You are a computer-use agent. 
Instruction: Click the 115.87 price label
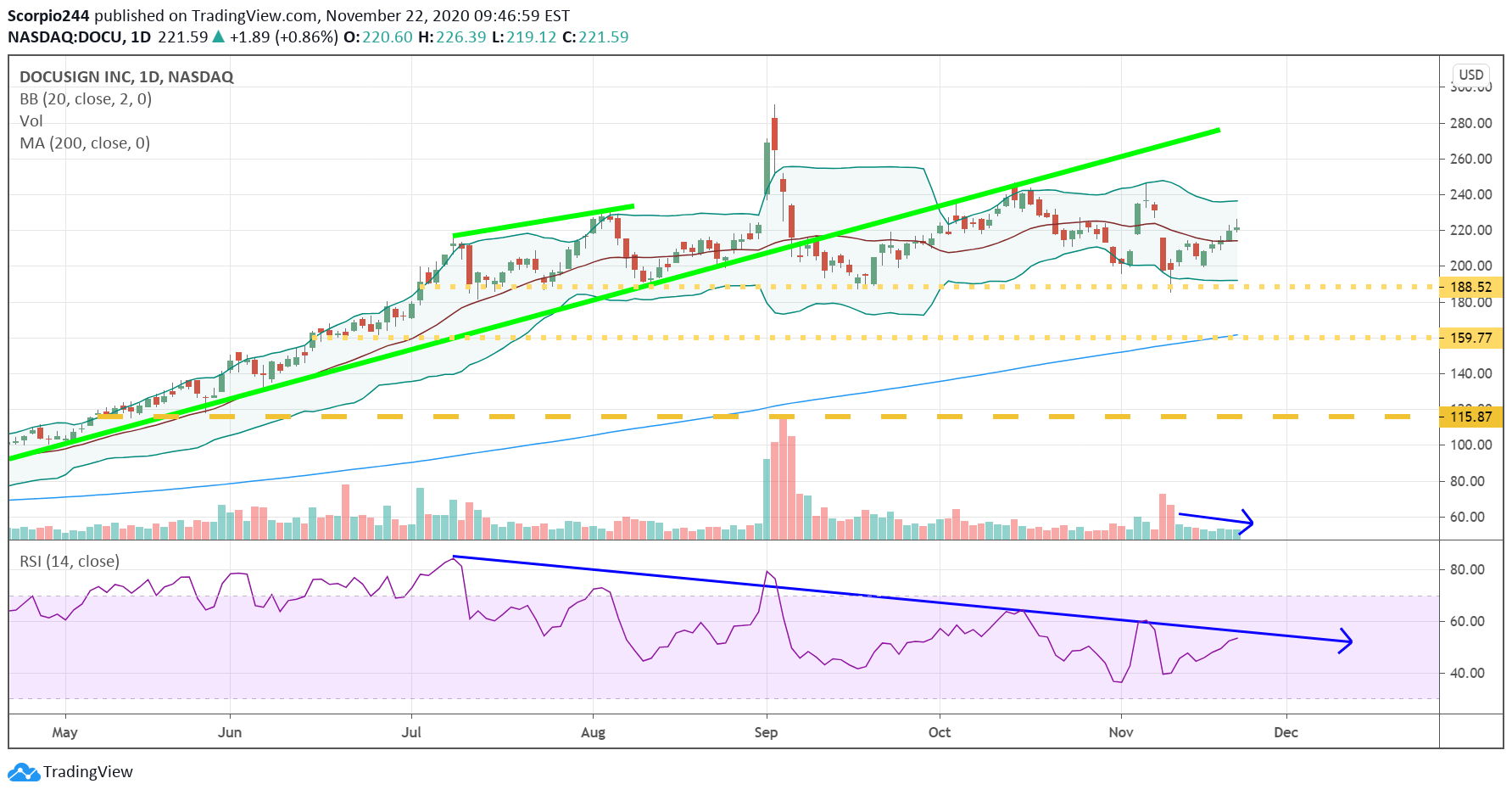1471,417
